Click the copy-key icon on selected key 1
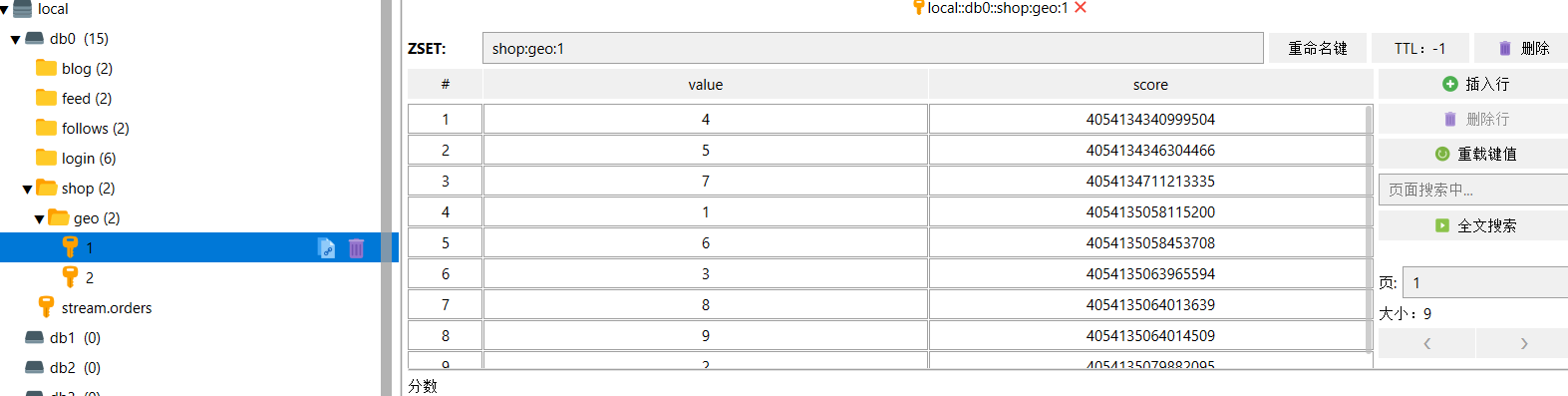This screenshot has height=396, width=1568. pos(326,247)
